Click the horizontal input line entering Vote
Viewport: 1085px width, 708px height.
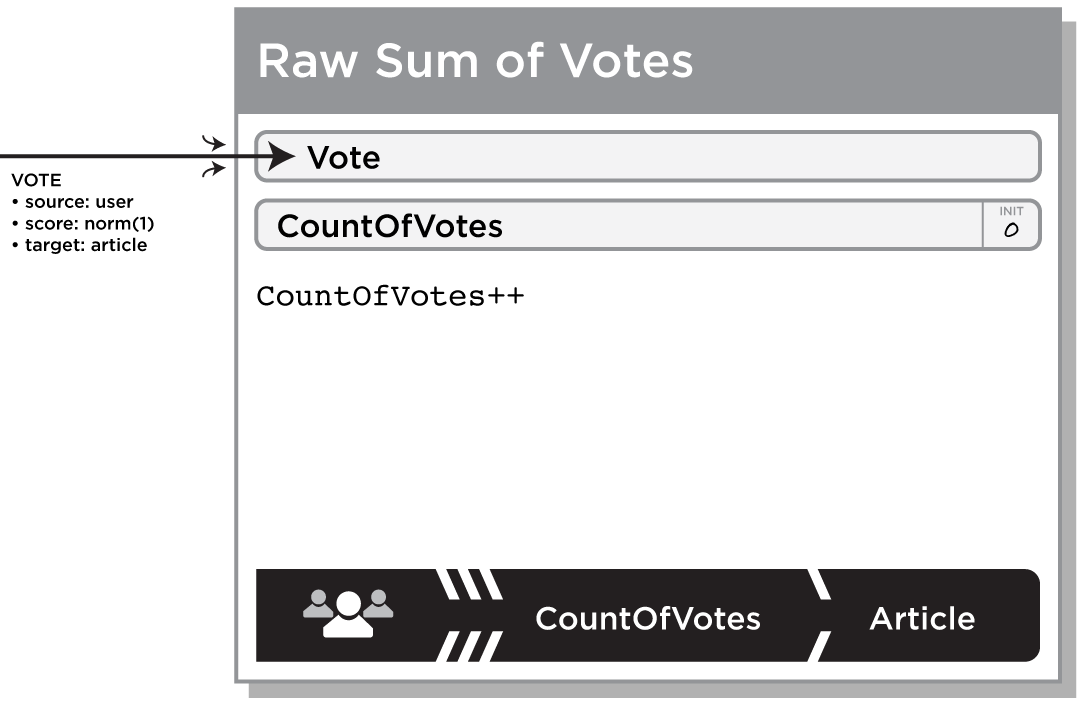[133, 156]
